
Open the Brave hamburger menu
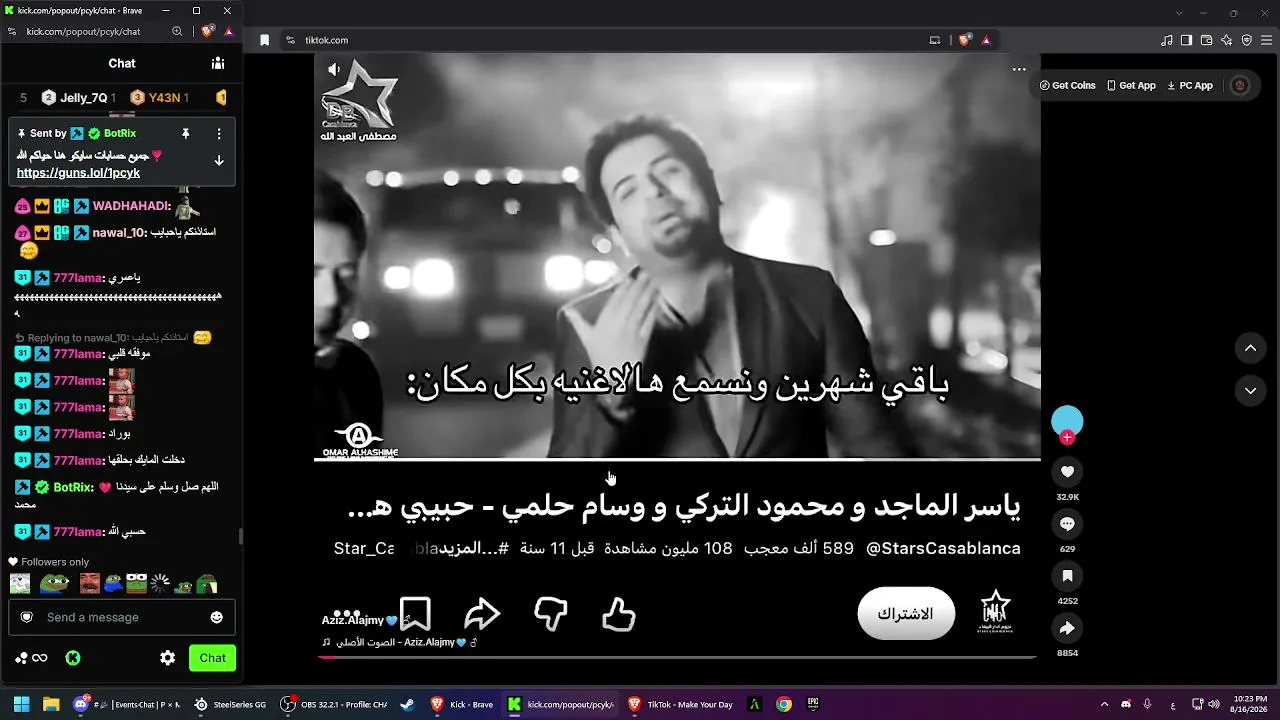click(x=1266, y=40)
